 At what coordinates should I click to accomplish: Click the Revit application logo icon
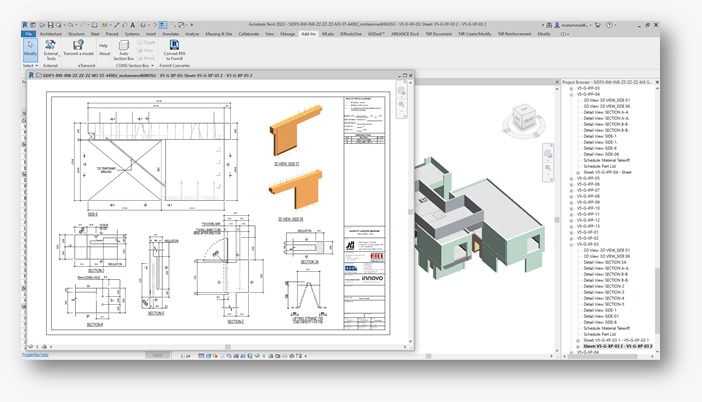click(25, 25)
